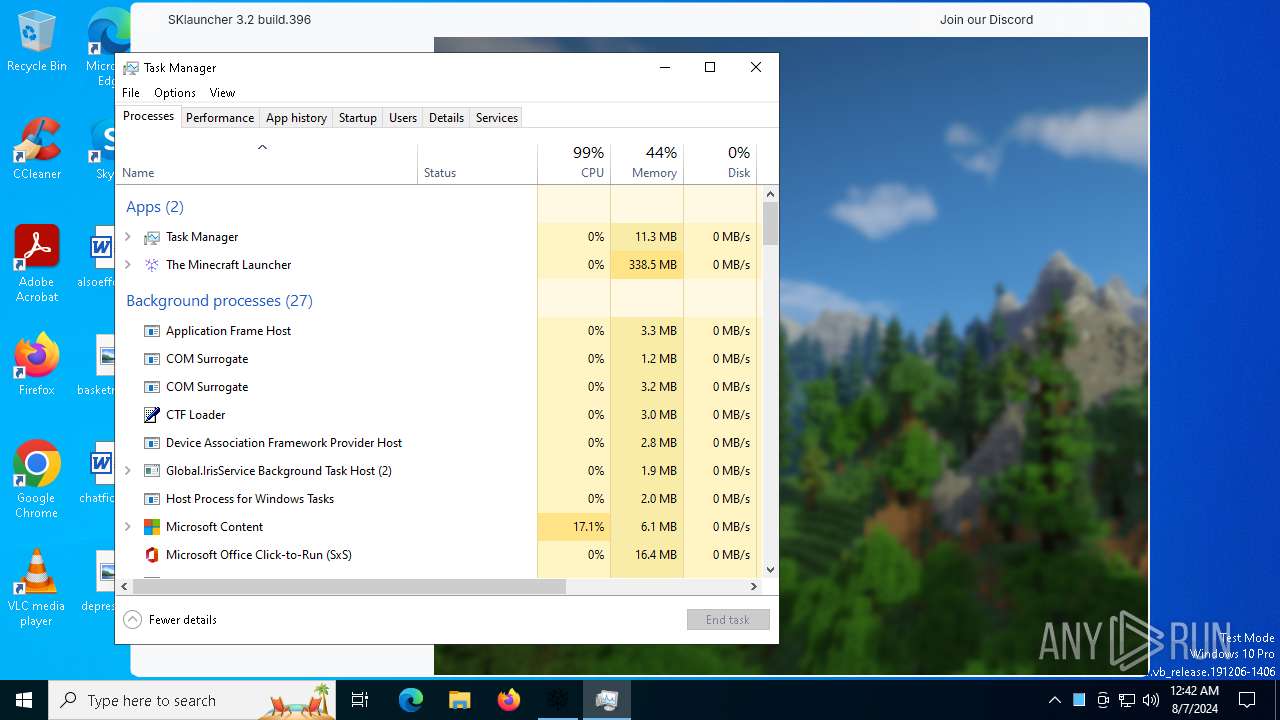Click Join our Discord in SKlauncher
1280x720 pixels.
(x=986, y=20)
